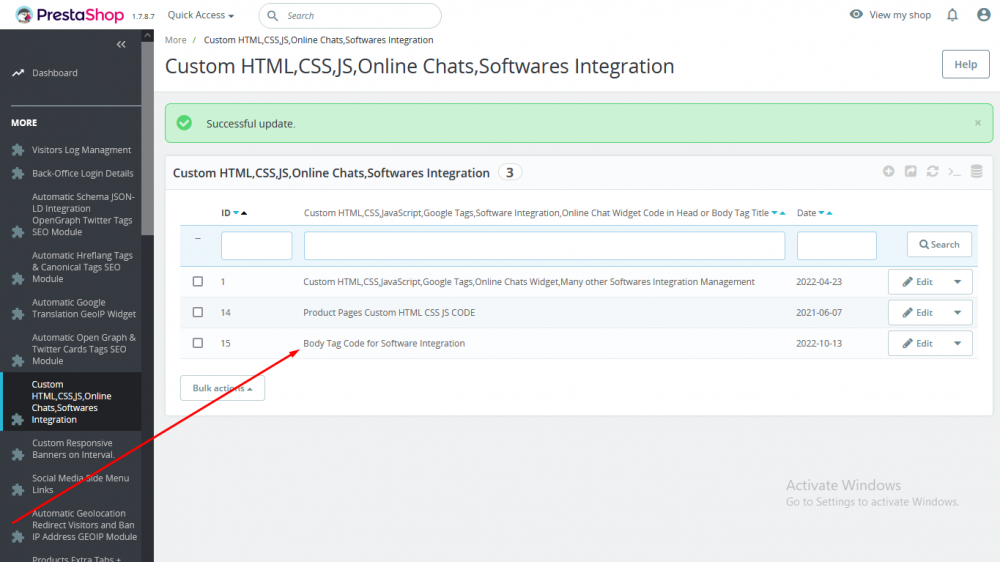Viewport: 1000px width, 562px height.
Task: Edit the row with ID 1
Action: (917, 281)
